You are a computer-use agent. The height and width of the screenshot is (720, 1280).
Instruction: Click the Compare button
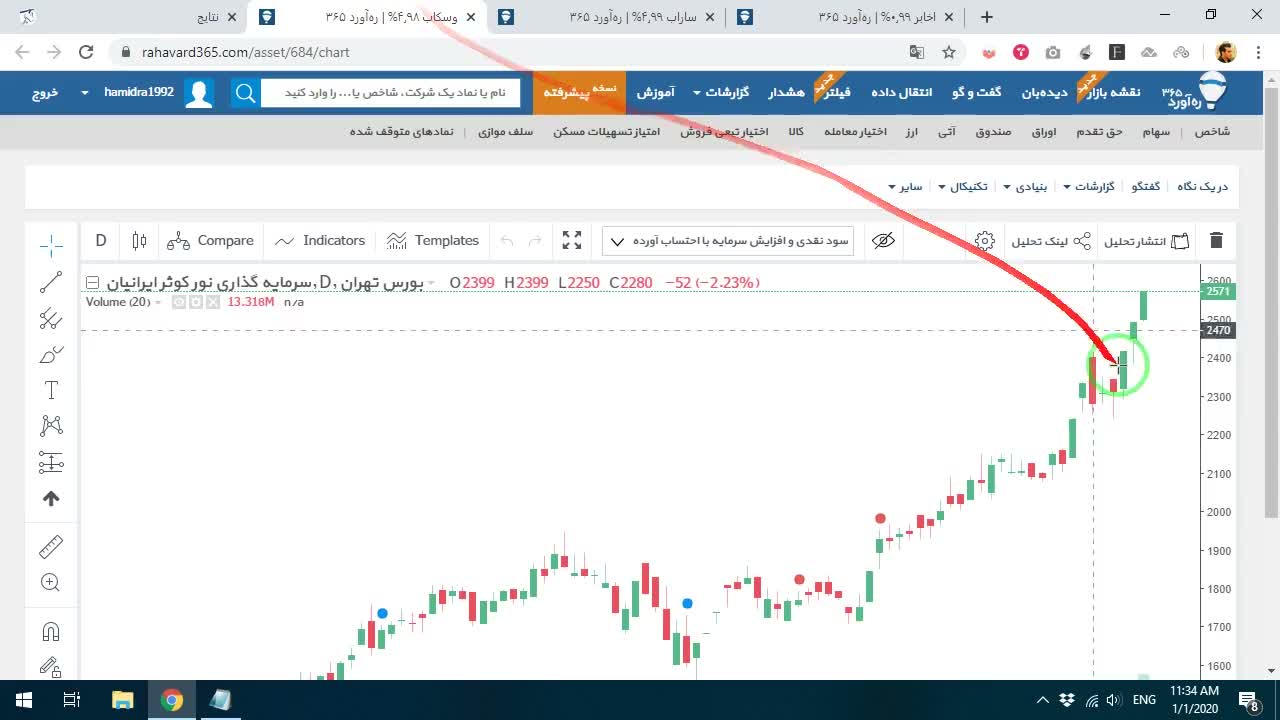(x=211, y=241)
